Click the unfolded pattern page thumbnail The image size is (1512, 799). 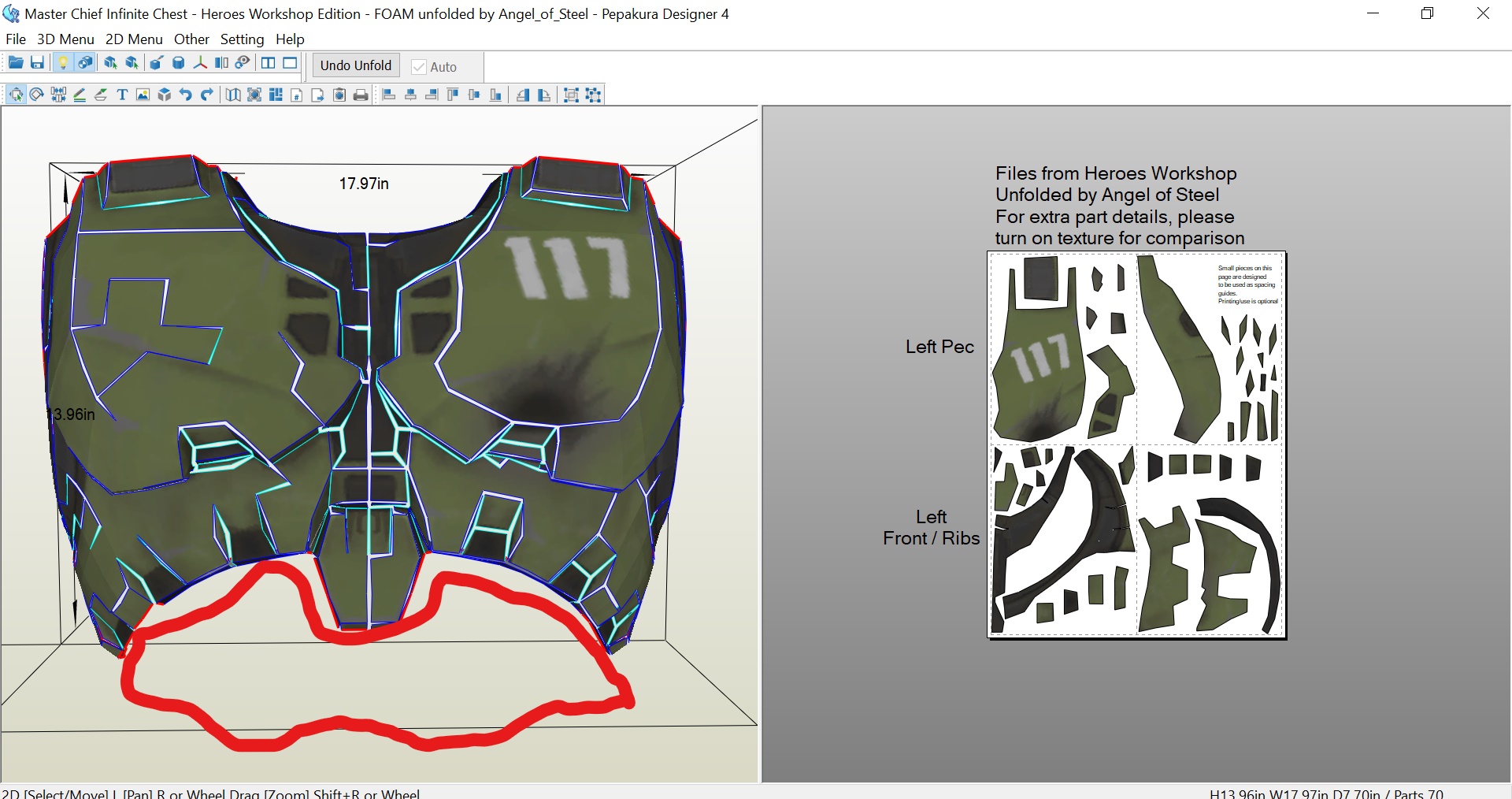1136,444
